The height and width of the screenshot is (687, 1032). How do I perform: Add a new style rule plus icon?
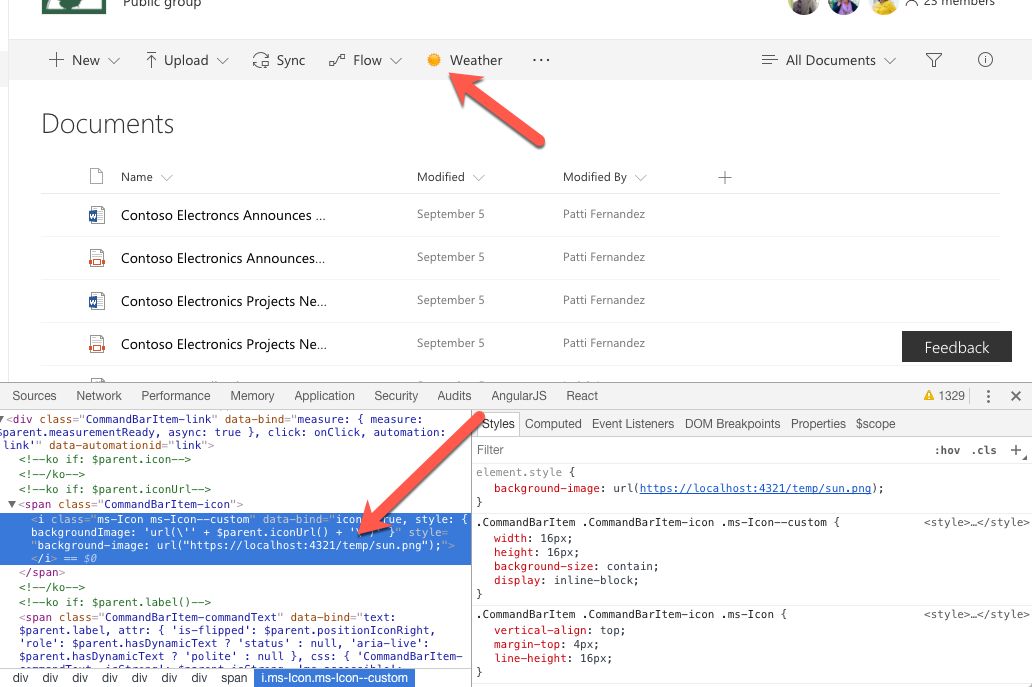tap(1016, 450)
